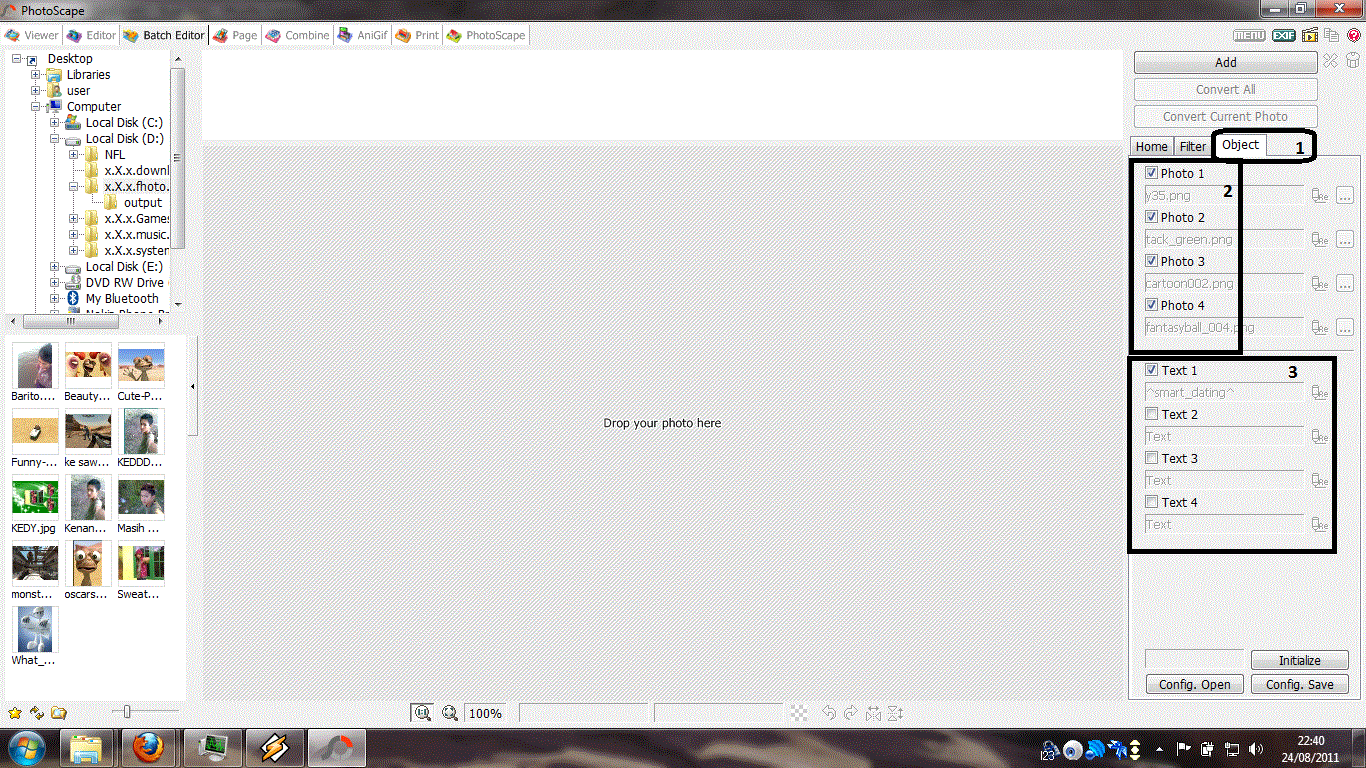The width and height of the screenshot is (1366, 768).
Task: Open the MENU icon at top right
Action: click(x=1250, y=35)
